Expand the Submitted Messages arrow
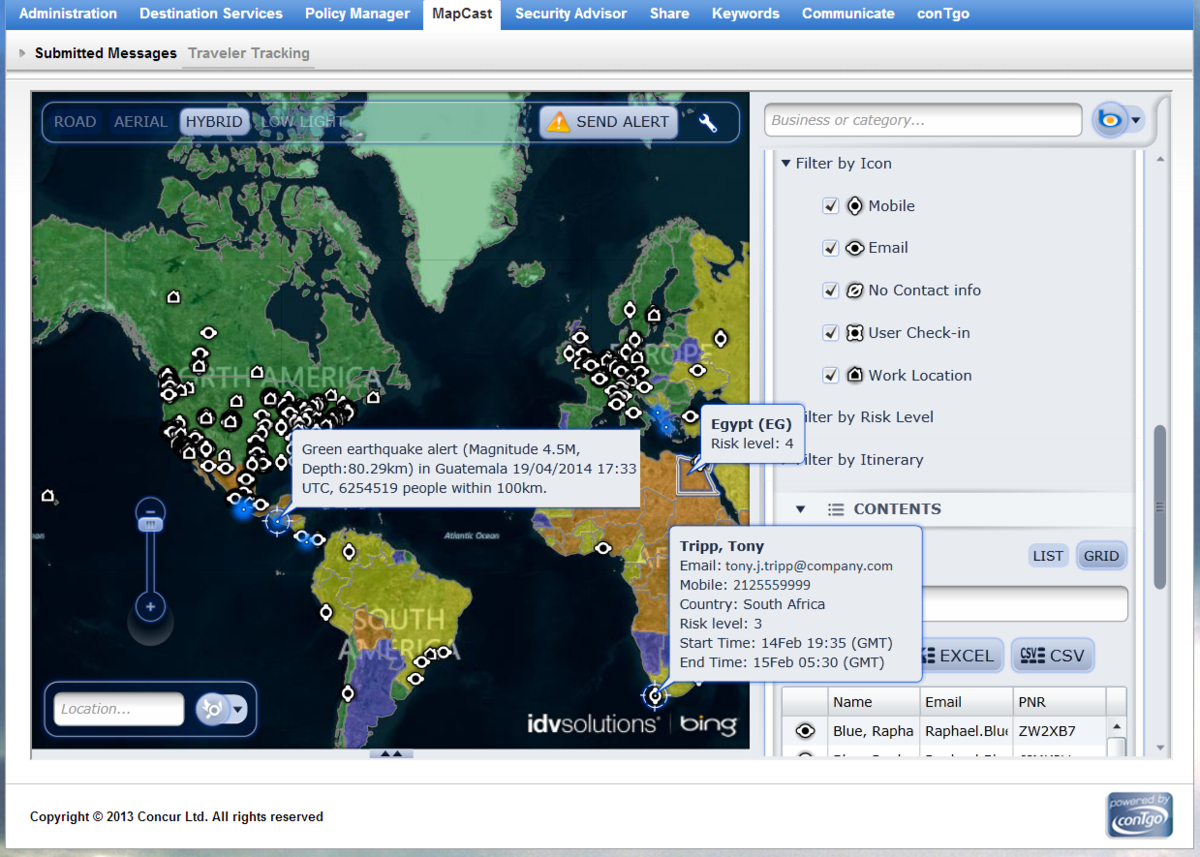This screenshot has height=857, width=1200. [22, 53]
